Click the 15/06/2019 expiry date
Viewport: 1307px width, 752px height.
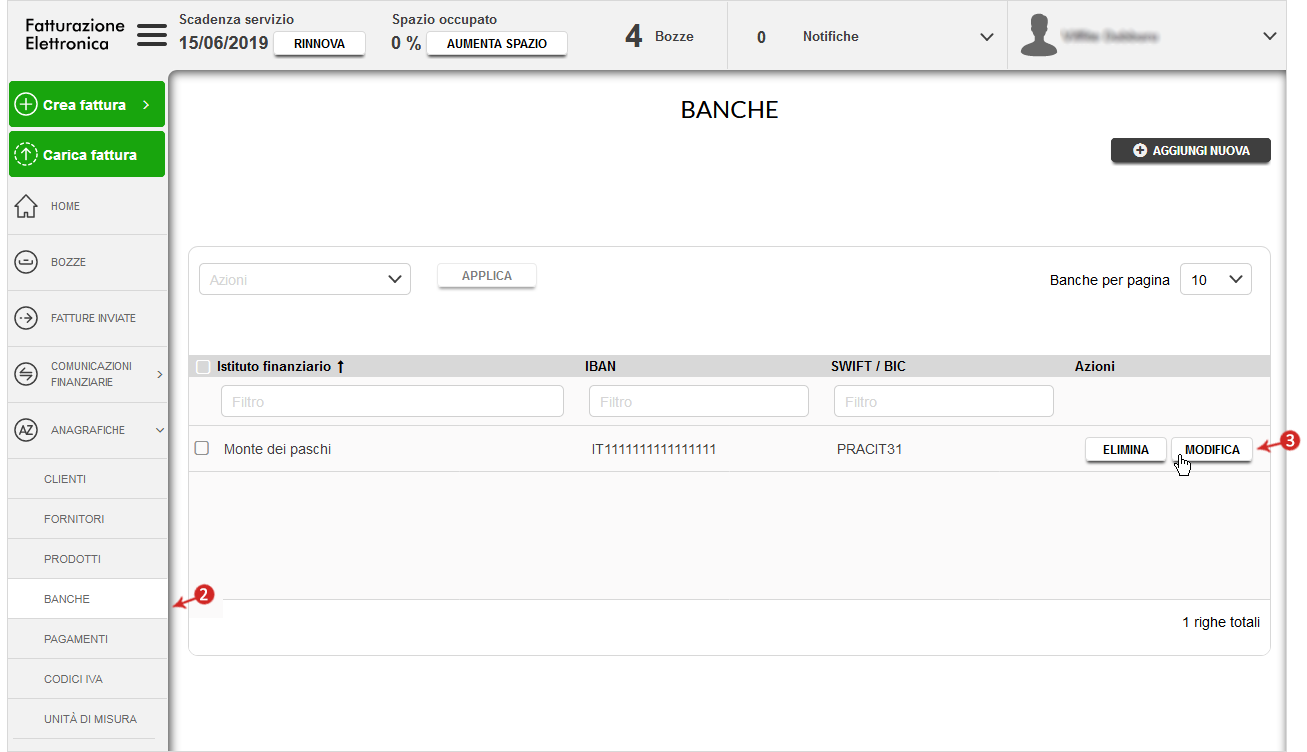[x=223, y=43]
